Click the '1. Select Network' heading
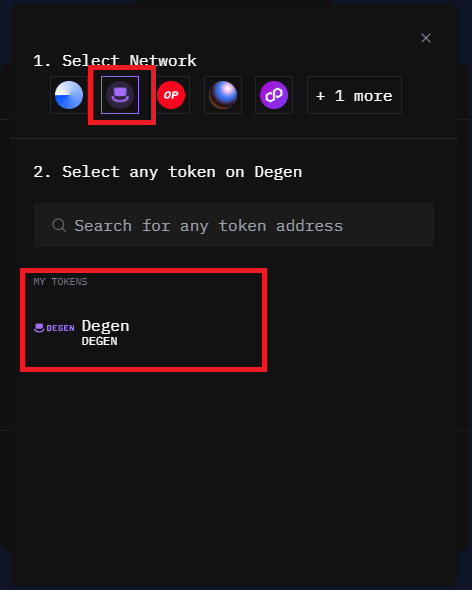This screenshot has width=472, height=590. 115,61
